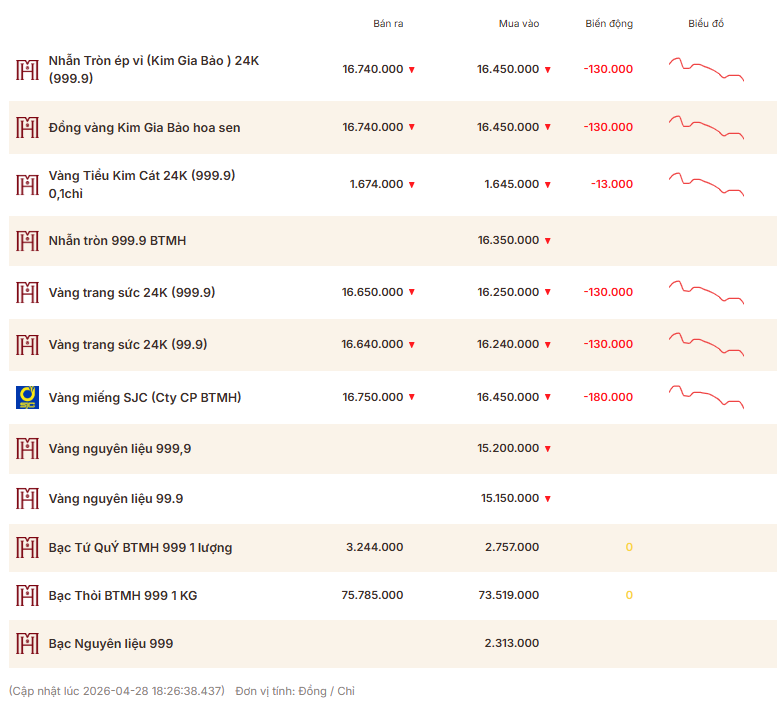Click the Mua vào column header
This screenshot has width=781, height=705.
[519, 24]
